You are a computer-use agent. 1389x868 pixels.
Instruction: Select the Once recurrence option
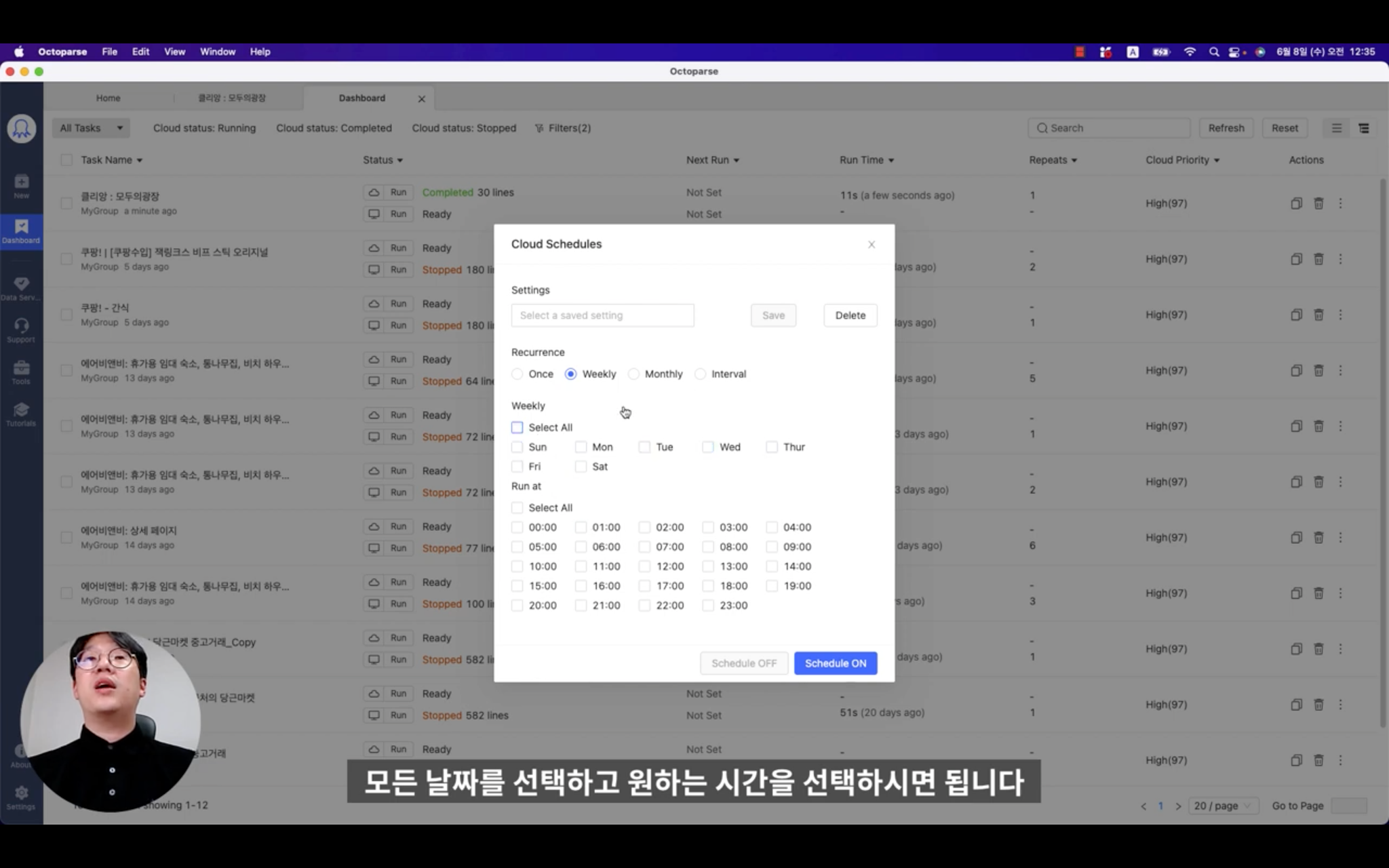click(x=517, y=374)
